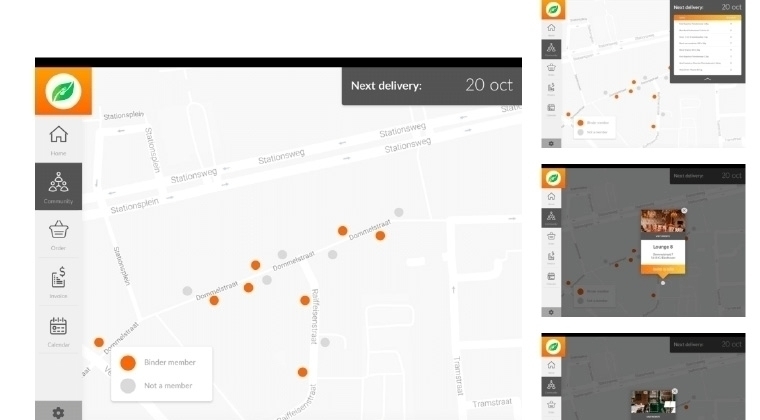
Task: Collapse the delivery list with the chevron
Action: click(707, 77)
